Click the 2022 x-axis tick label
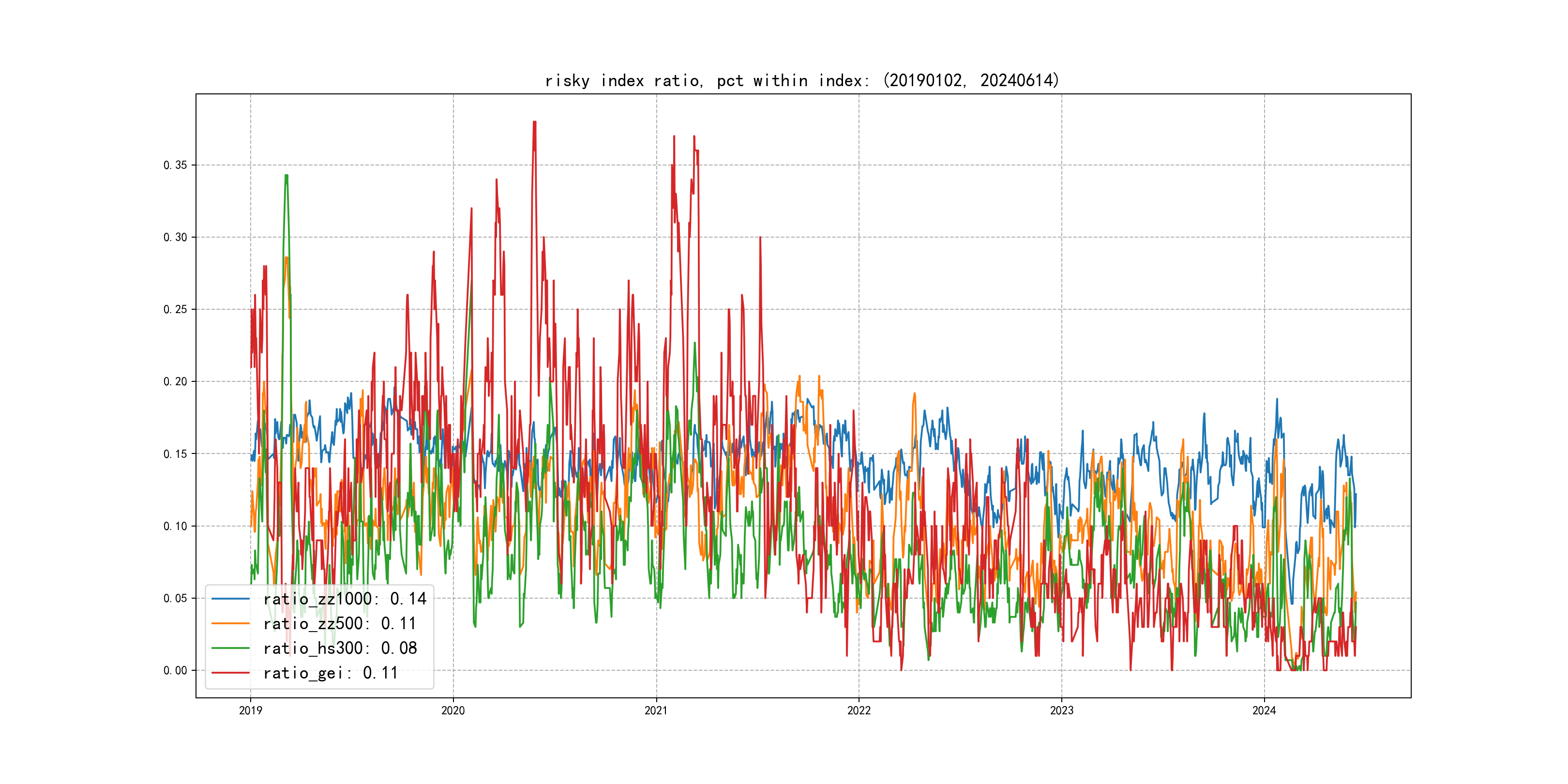The width and height of the screenshot is (1568, 784). [859, 710]
